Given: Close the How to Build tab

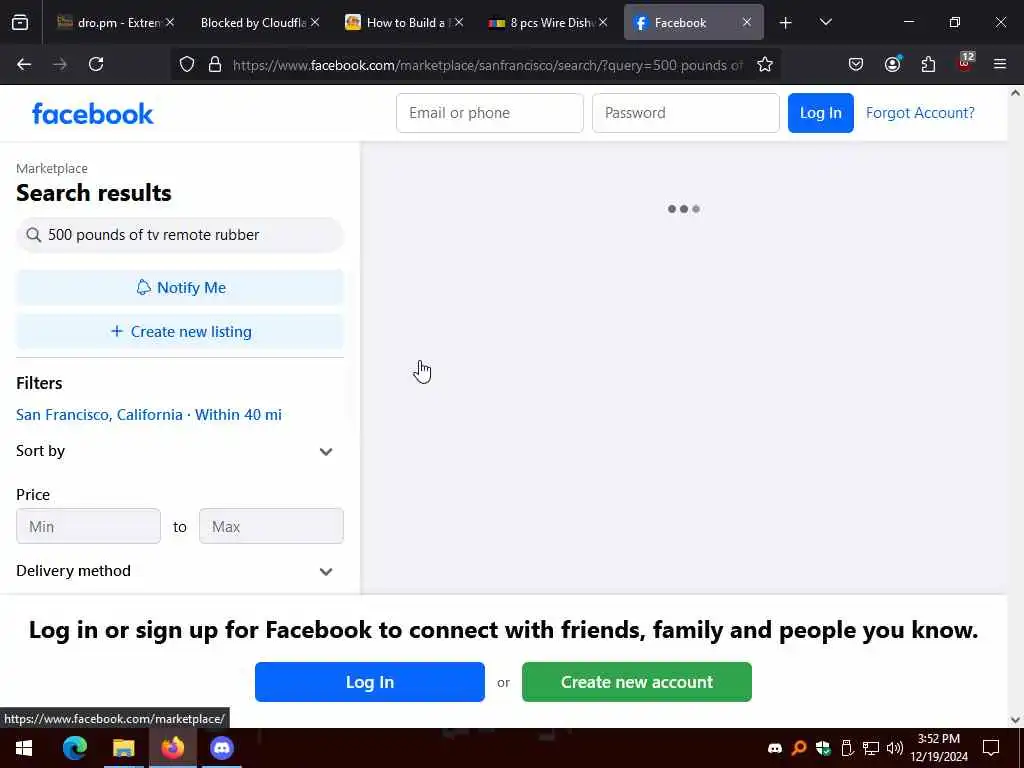Looking at the screenshot, I should tap(459, 22).
